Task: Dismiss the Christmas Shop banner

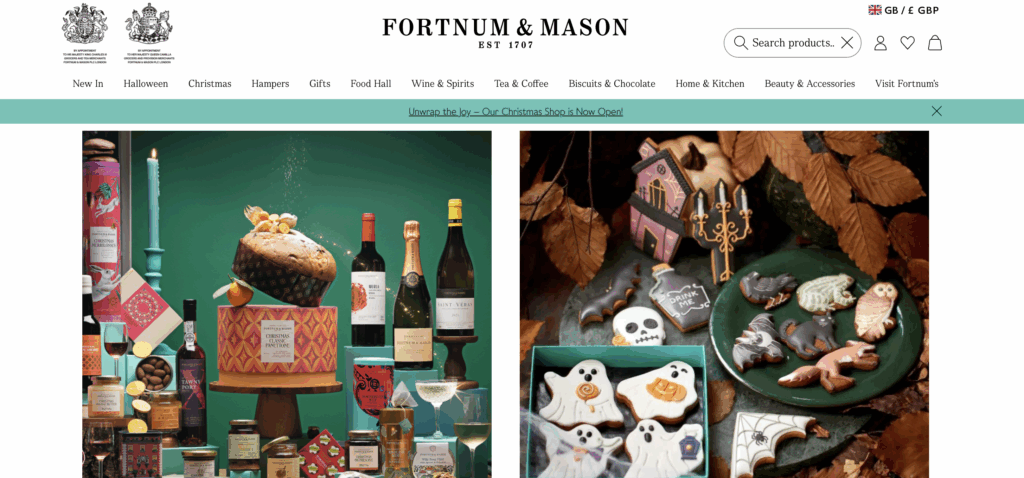Action: 936,111
